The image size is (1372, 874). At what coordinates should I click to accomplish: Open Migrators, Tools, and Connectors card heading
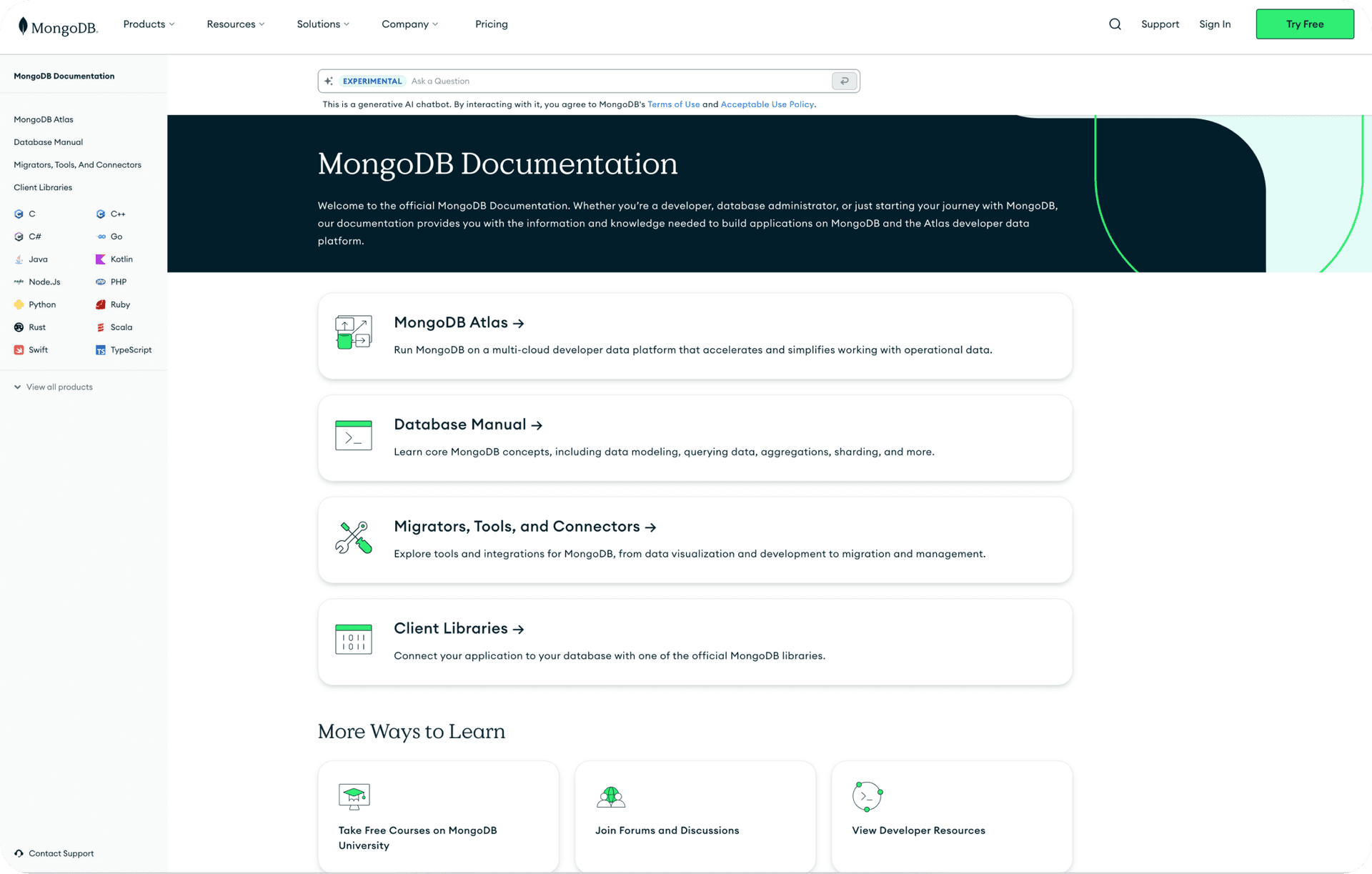click(x=525, y=527)
